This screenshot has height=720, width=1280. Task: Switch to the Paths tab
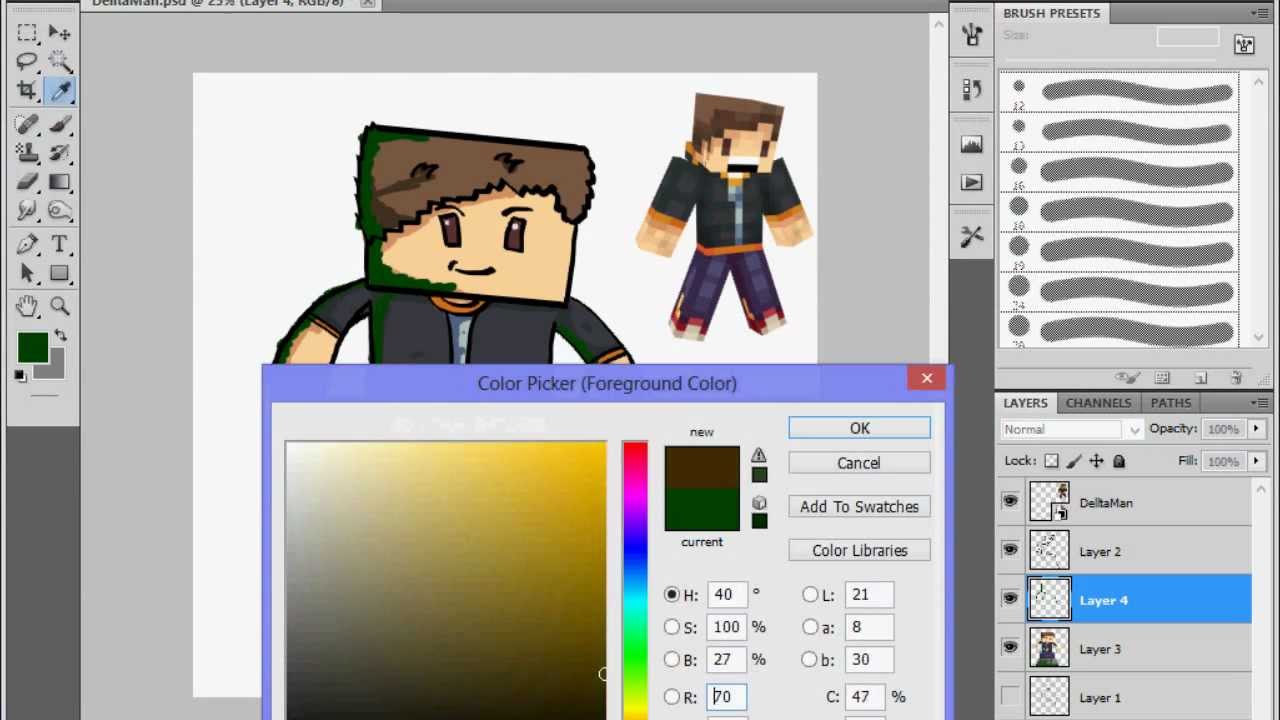click(x=1170, y=403)
